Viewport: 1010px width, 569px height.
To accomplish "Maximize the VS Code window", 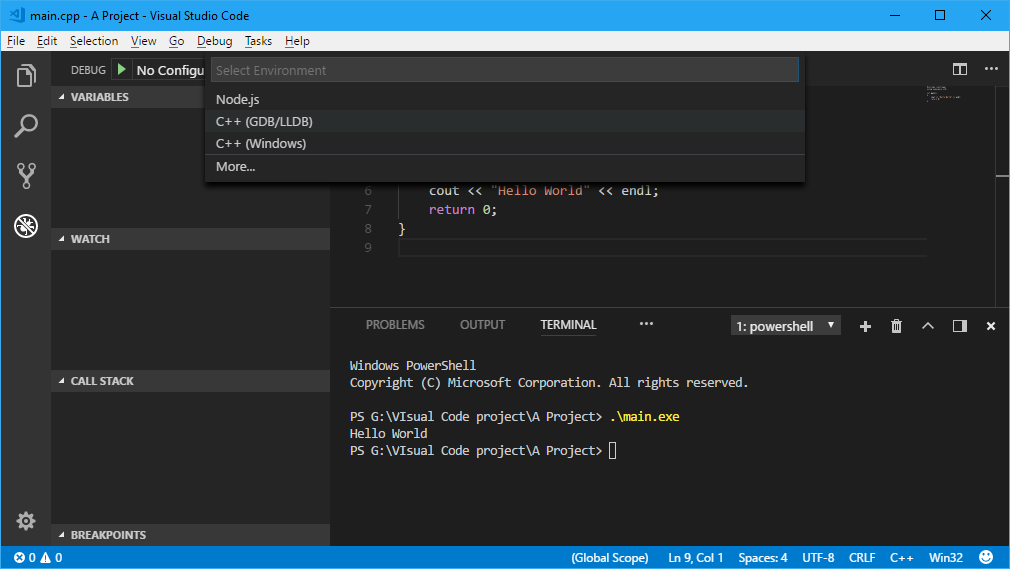I will (940, 15).
